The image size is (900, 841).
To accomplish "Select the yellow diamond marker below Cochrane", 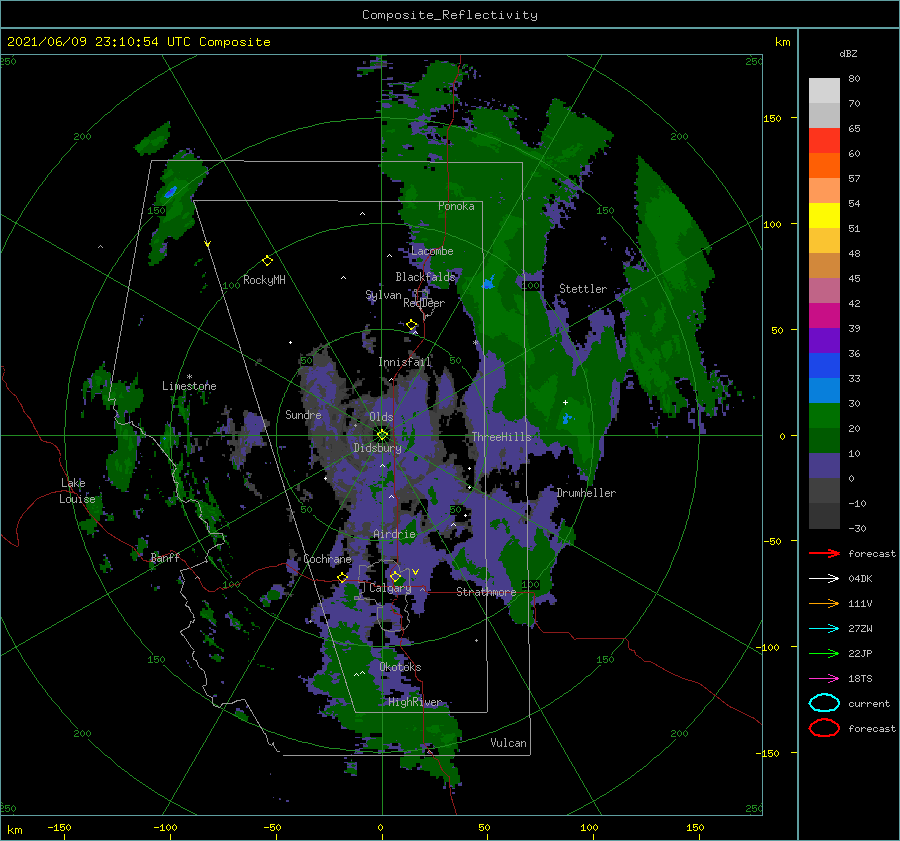I will [342, 577].
